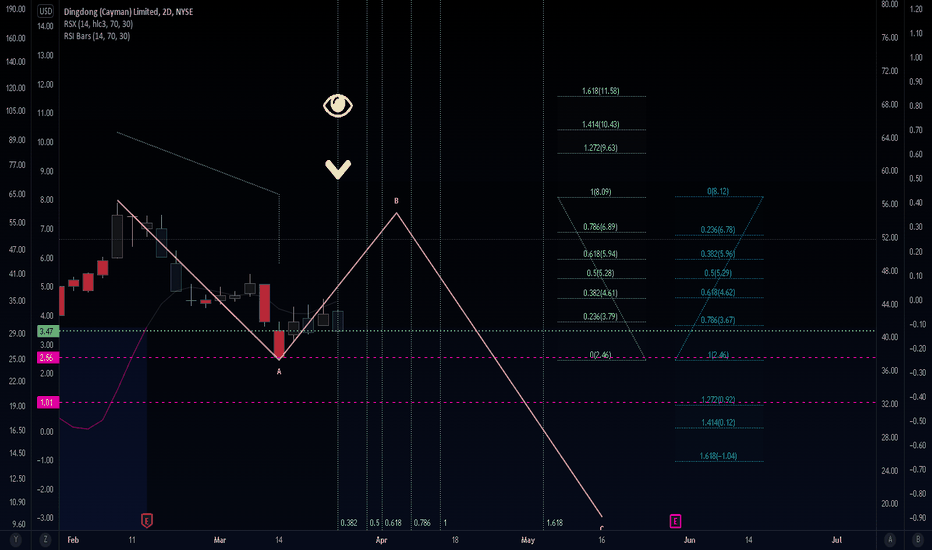The height and width of the screenshot is (550, 932).
Task: Click the down chevron below the eye
Action: point(338,169)
